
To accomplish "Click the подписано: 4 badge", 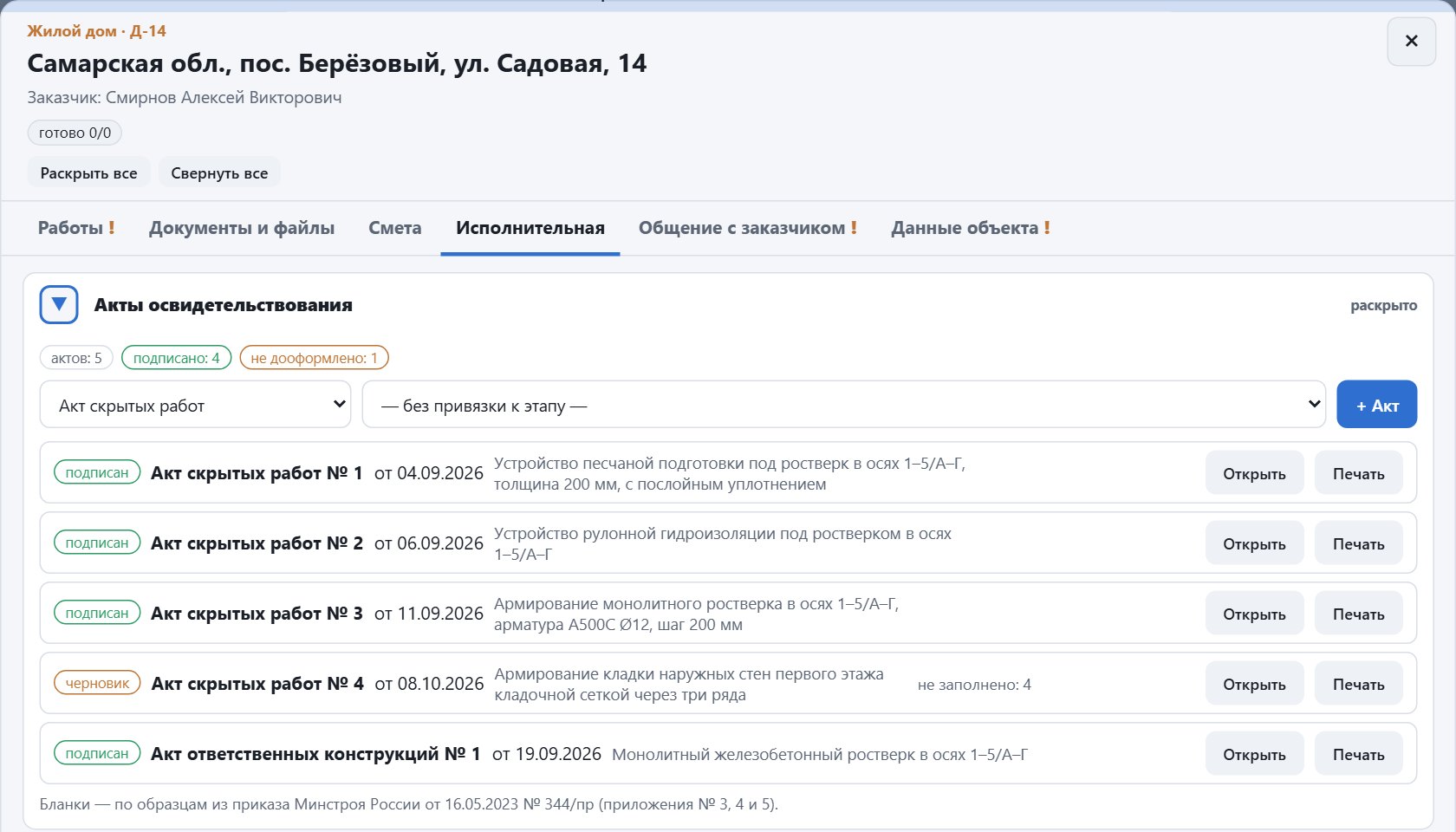I will click(x=177, y=358).
